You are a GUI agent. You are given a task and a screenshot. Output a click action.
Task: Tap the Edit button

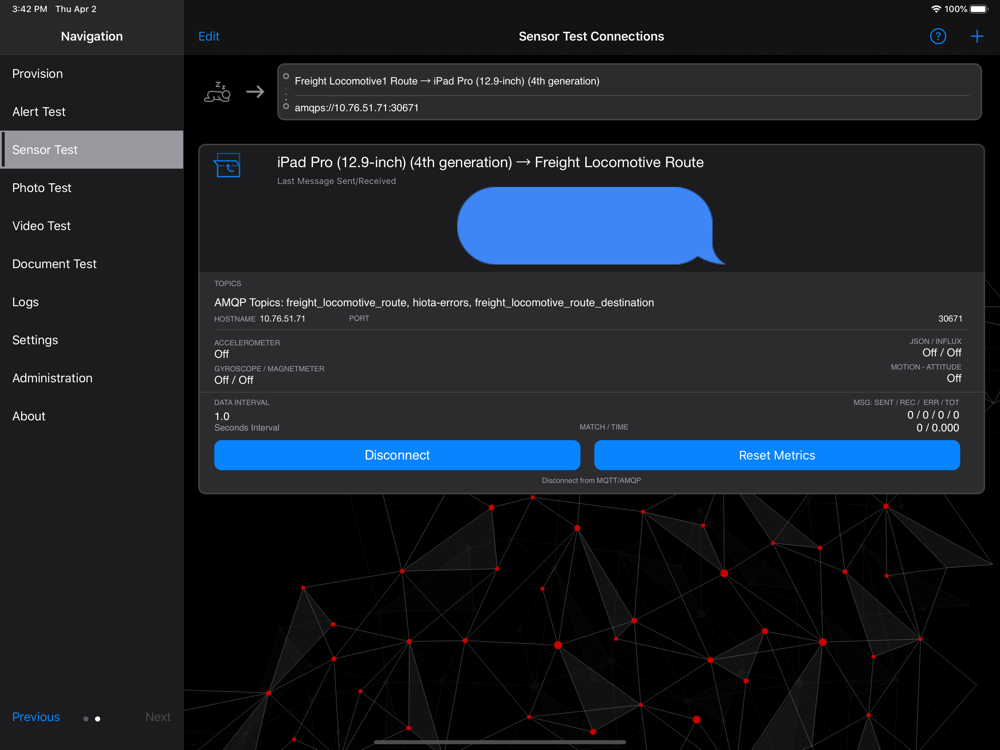209,36
